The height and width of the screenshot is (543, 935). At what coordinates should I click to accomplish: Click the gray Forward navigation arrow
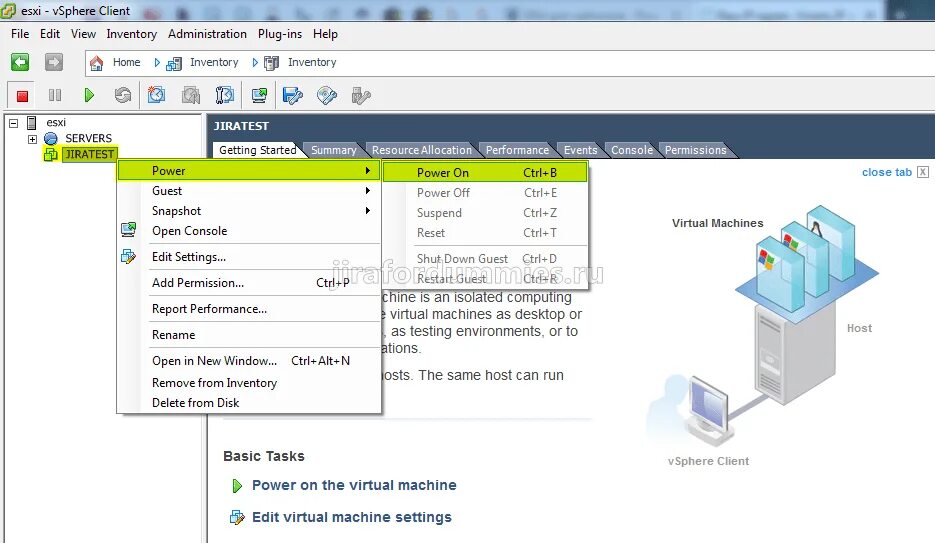point(54,62)
